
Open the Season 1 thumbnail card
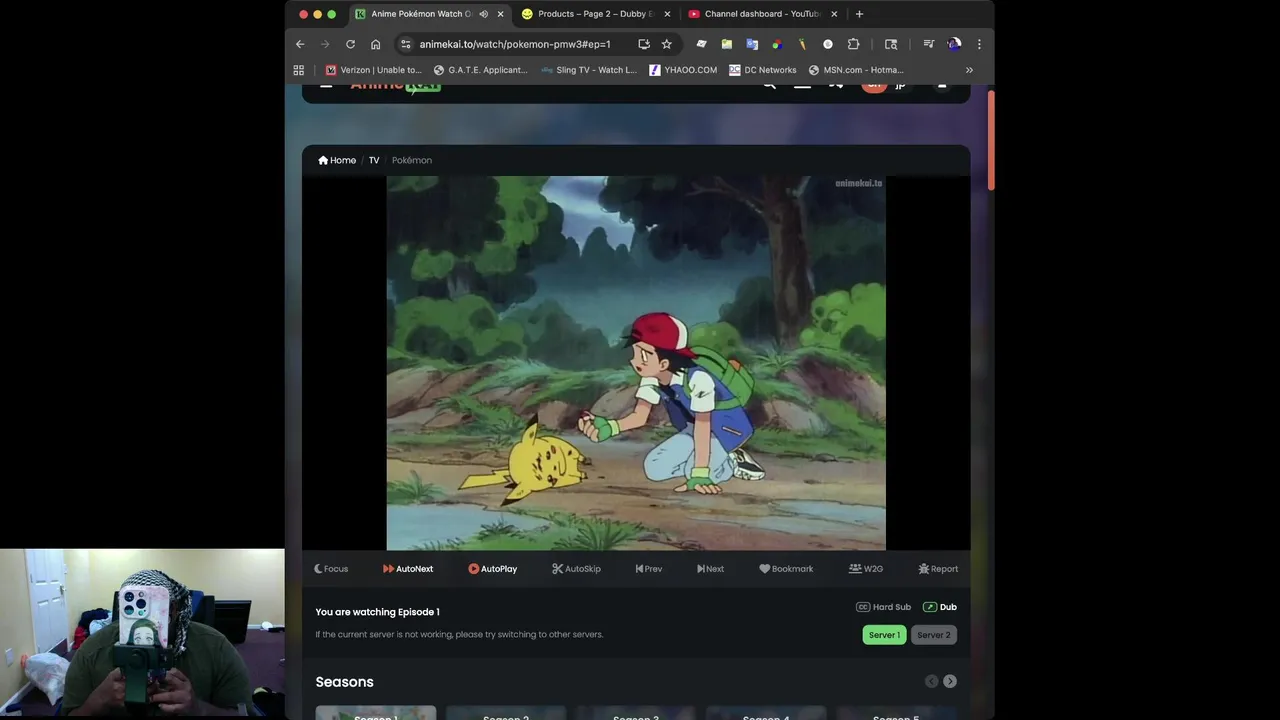coord(376,713)
